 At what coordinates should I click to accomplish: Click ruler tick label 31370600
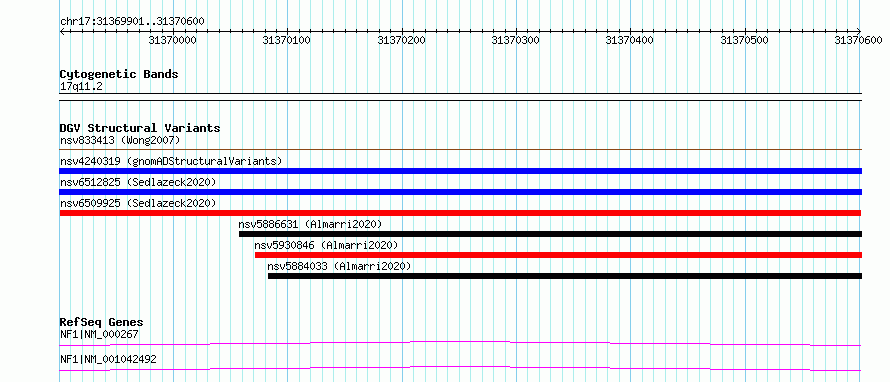[859, 40]
